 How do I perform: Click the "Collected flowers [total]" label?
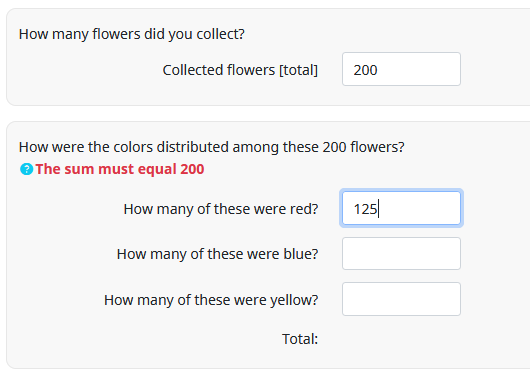240,70
